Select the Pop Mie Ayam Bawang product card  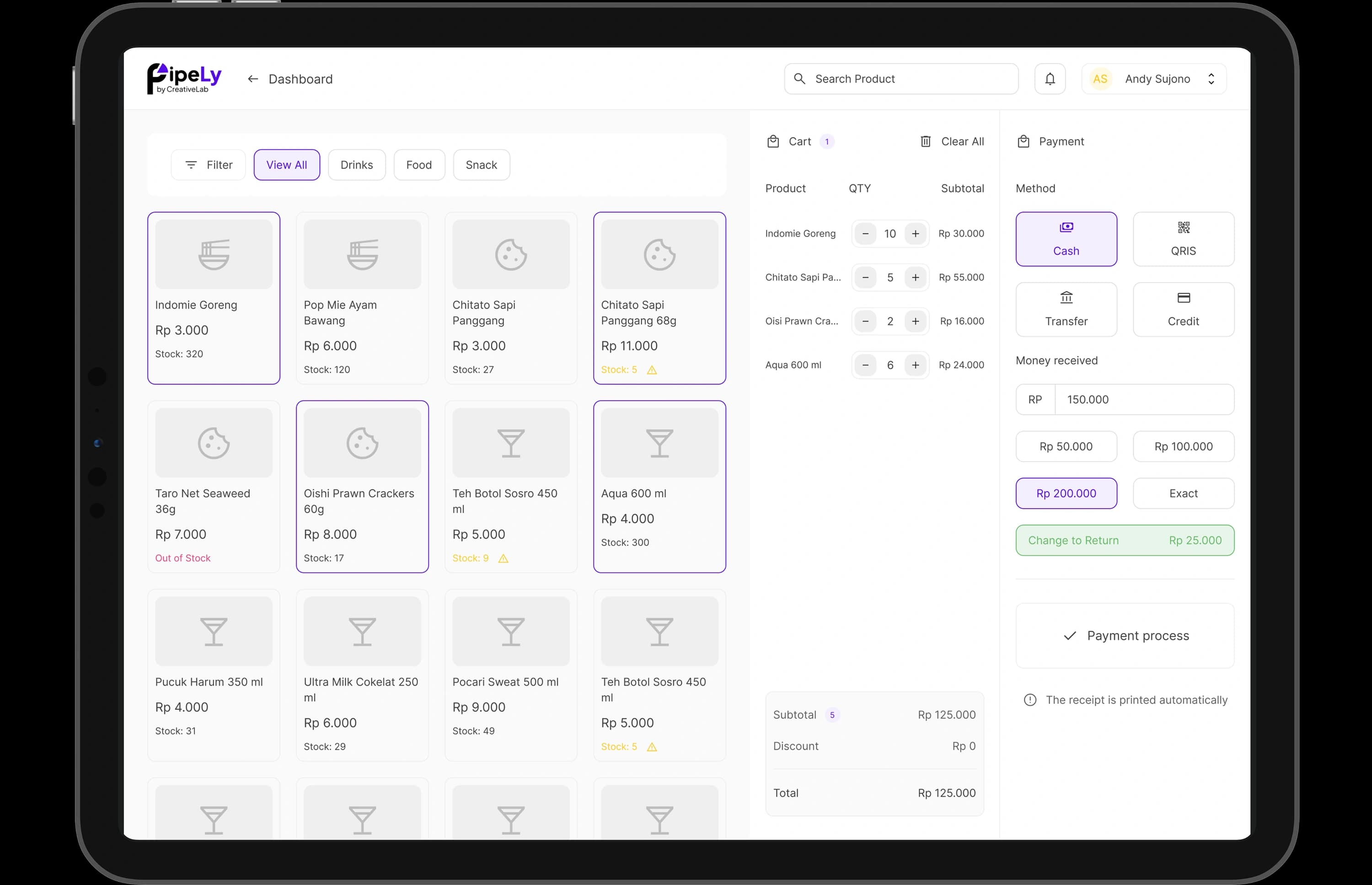(x=362, y=298)
